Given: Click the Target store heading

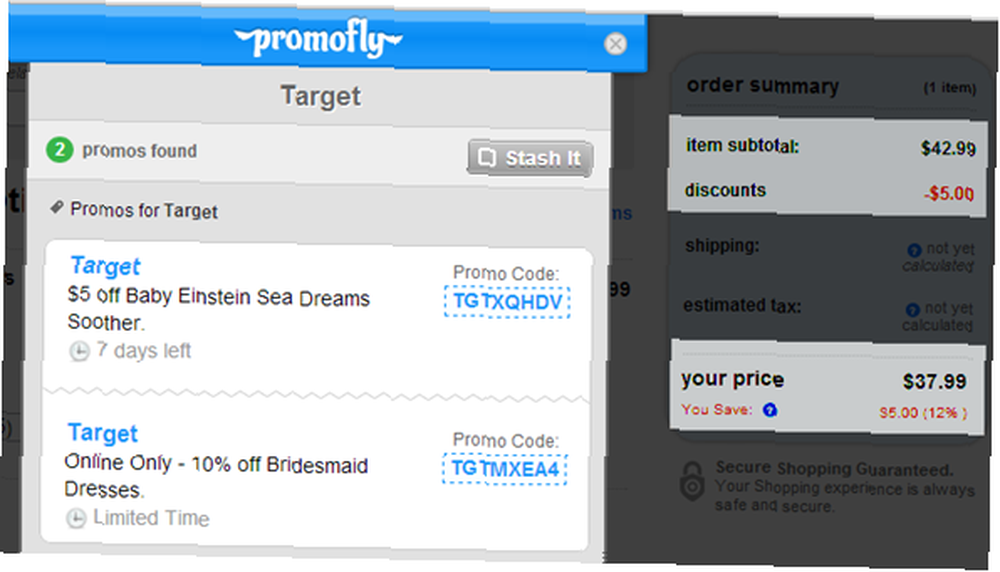Looking at the screenshot, I should click(321, 96).
